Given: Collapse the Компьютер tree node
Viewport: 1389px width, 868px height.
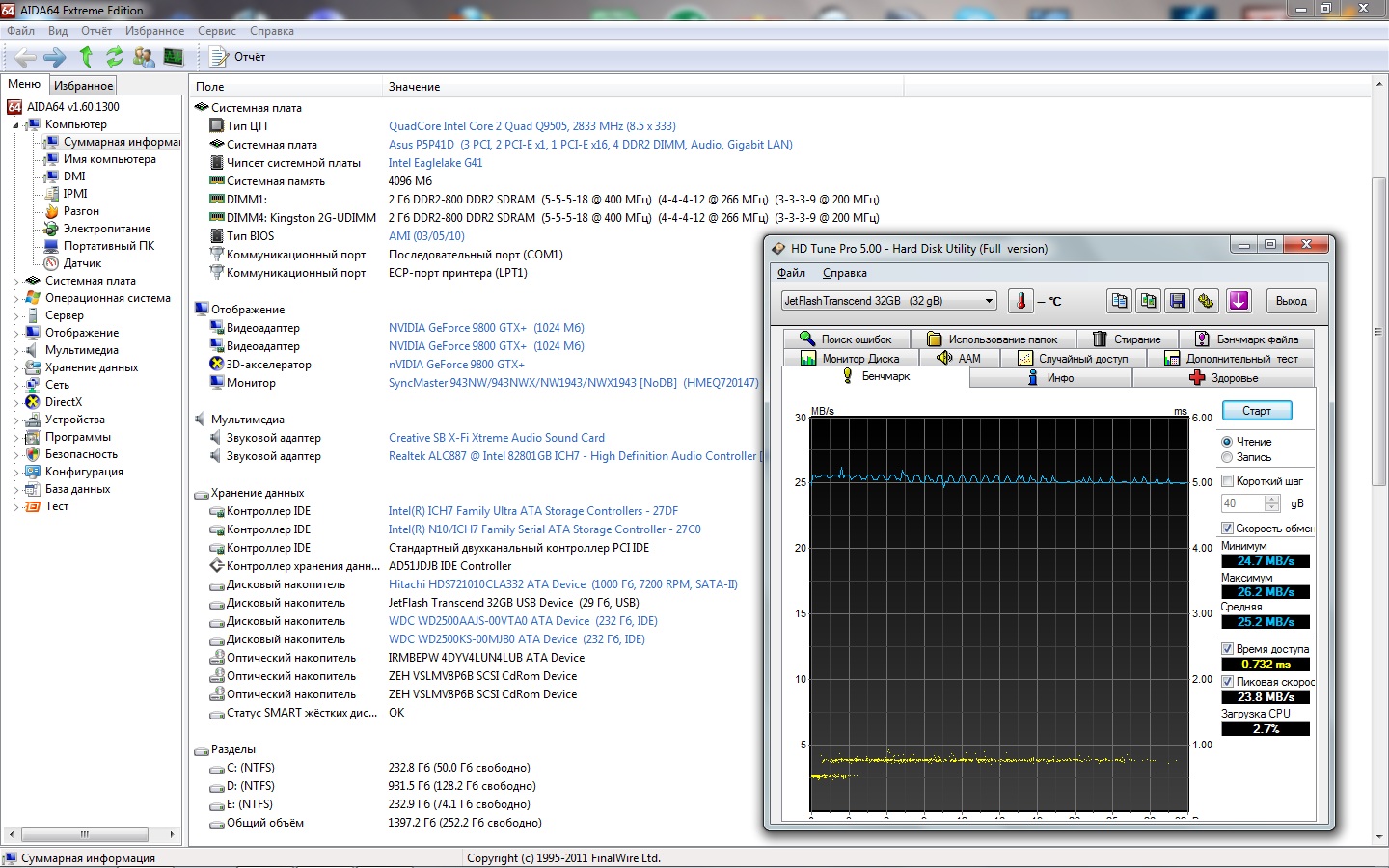Looking at the screenshot, I should click(x=15, y=125).
